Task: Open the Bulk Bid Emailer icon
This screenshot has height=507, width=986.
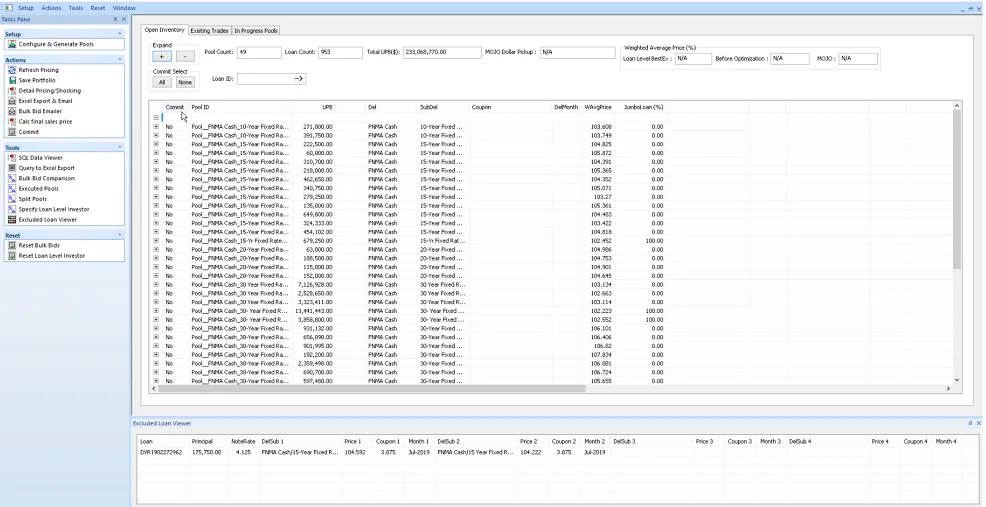Action: click(12, 111)
